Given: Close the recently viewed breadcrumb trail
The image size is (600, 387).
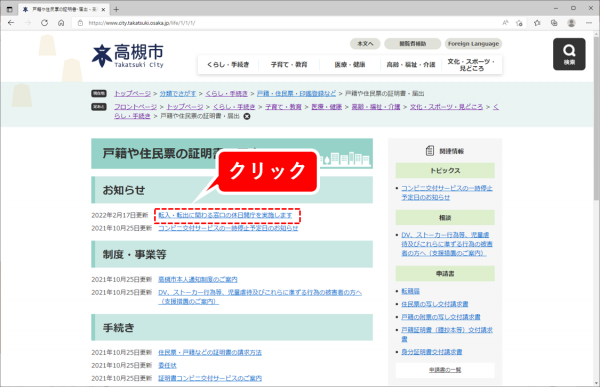Looking at the screenshot, I should pyautogui.click(x=247, y=116).
